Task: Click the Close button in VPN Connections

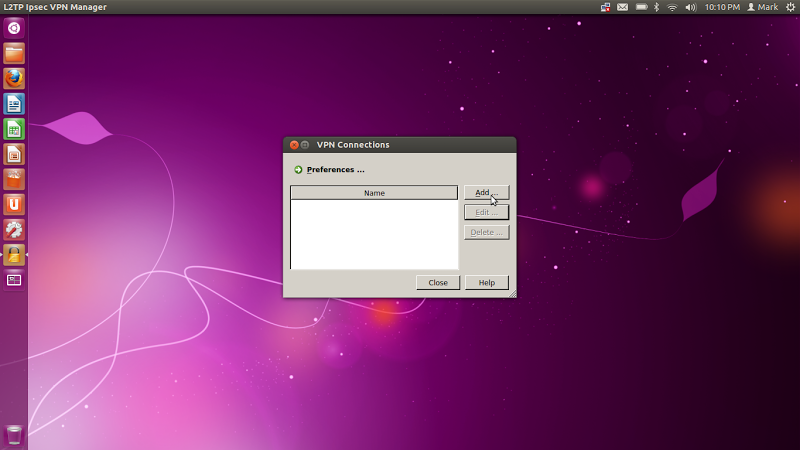Action: pos(438,283)
